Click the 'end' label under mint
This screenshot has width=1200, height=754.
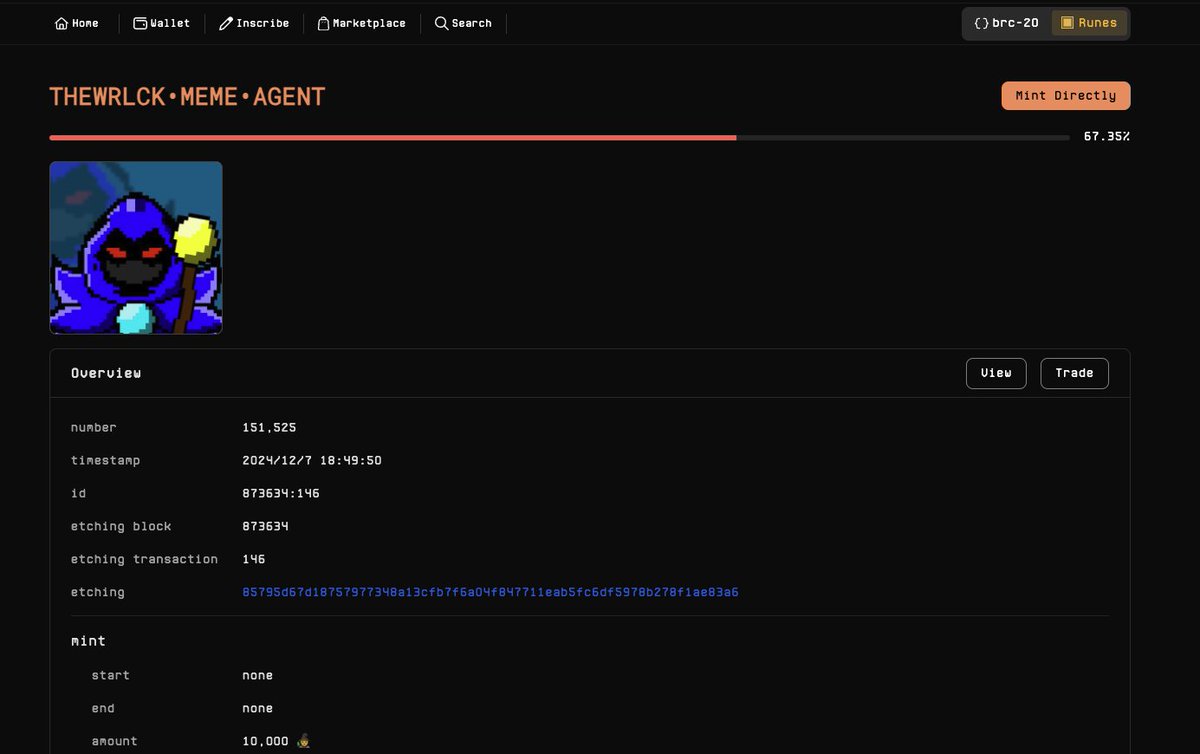103,708
